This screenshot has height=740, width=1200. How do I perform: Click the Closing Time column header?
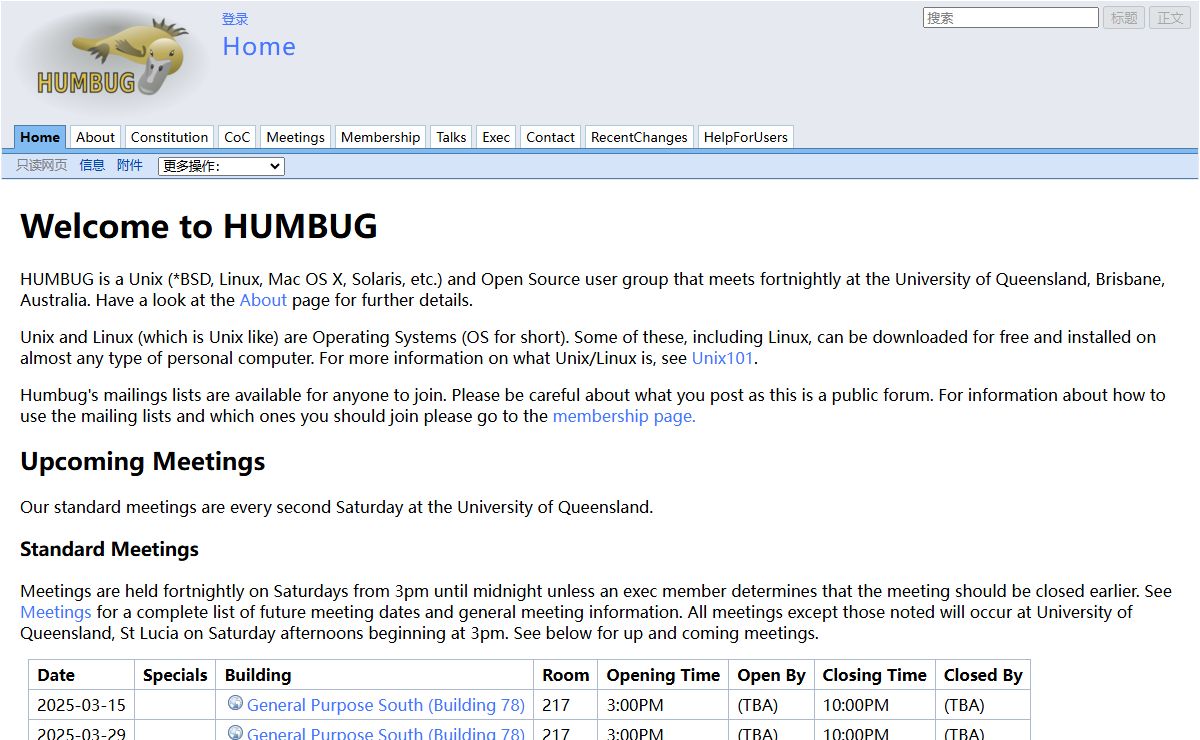tap(875, 675)
